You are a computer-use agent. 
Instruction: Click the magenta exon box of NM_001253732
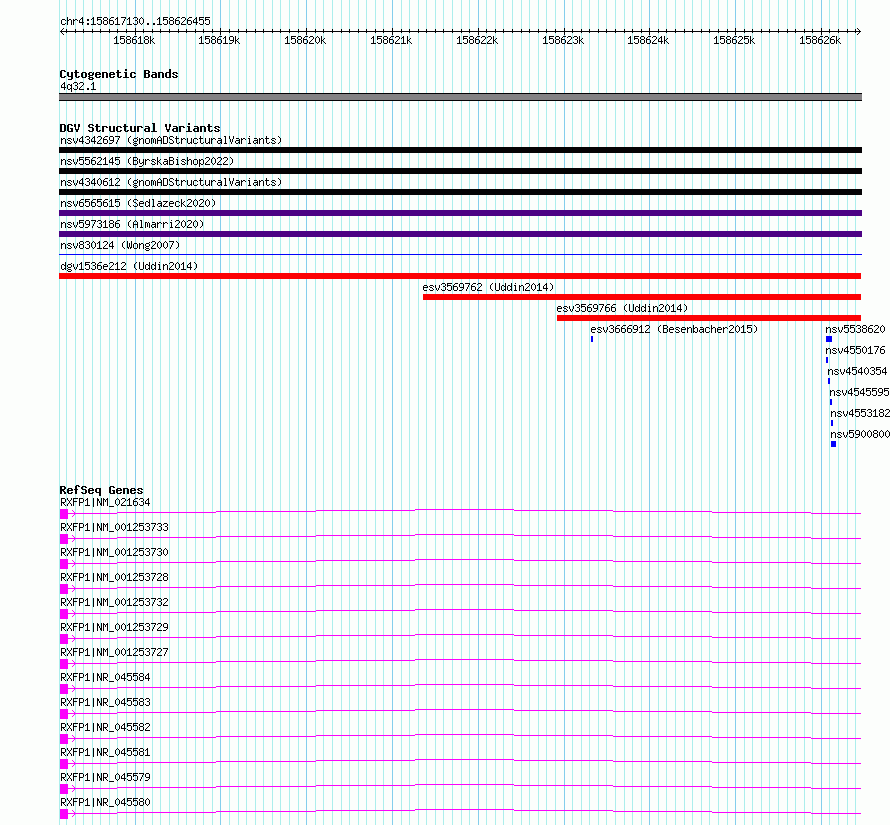[64, 614]
